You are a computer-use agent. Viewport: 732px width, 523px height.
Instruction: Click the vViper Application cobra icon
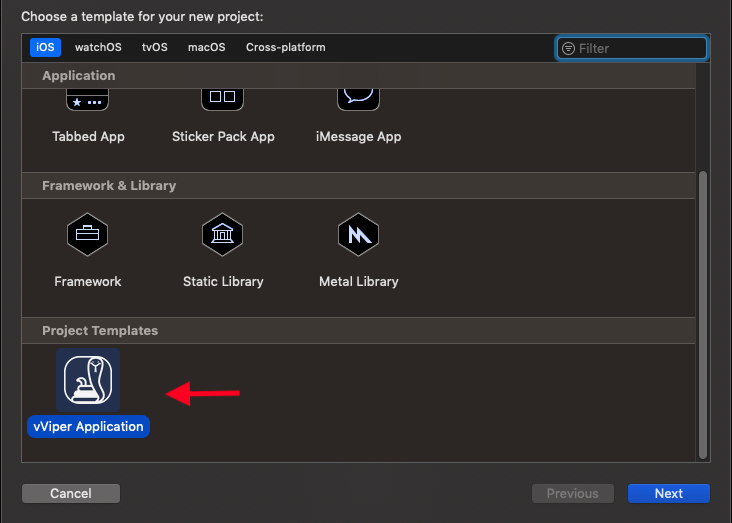(x=88, y=380)
